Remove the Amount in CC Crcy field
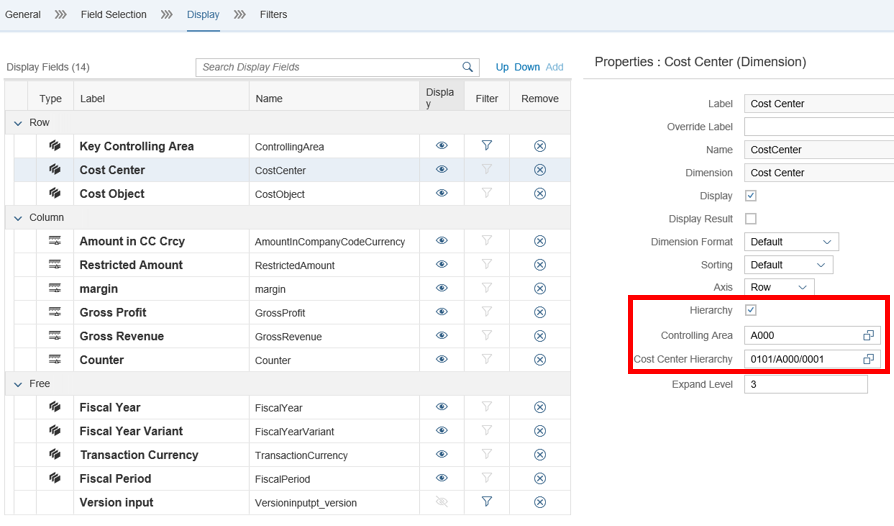 (x=540, y=241)
